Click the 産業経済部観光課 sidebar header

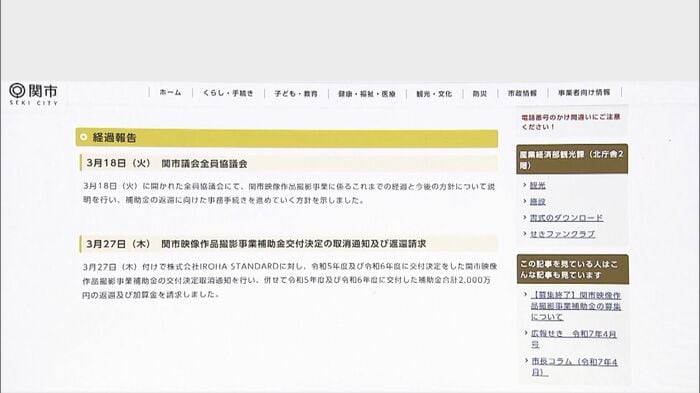(572, 159)
